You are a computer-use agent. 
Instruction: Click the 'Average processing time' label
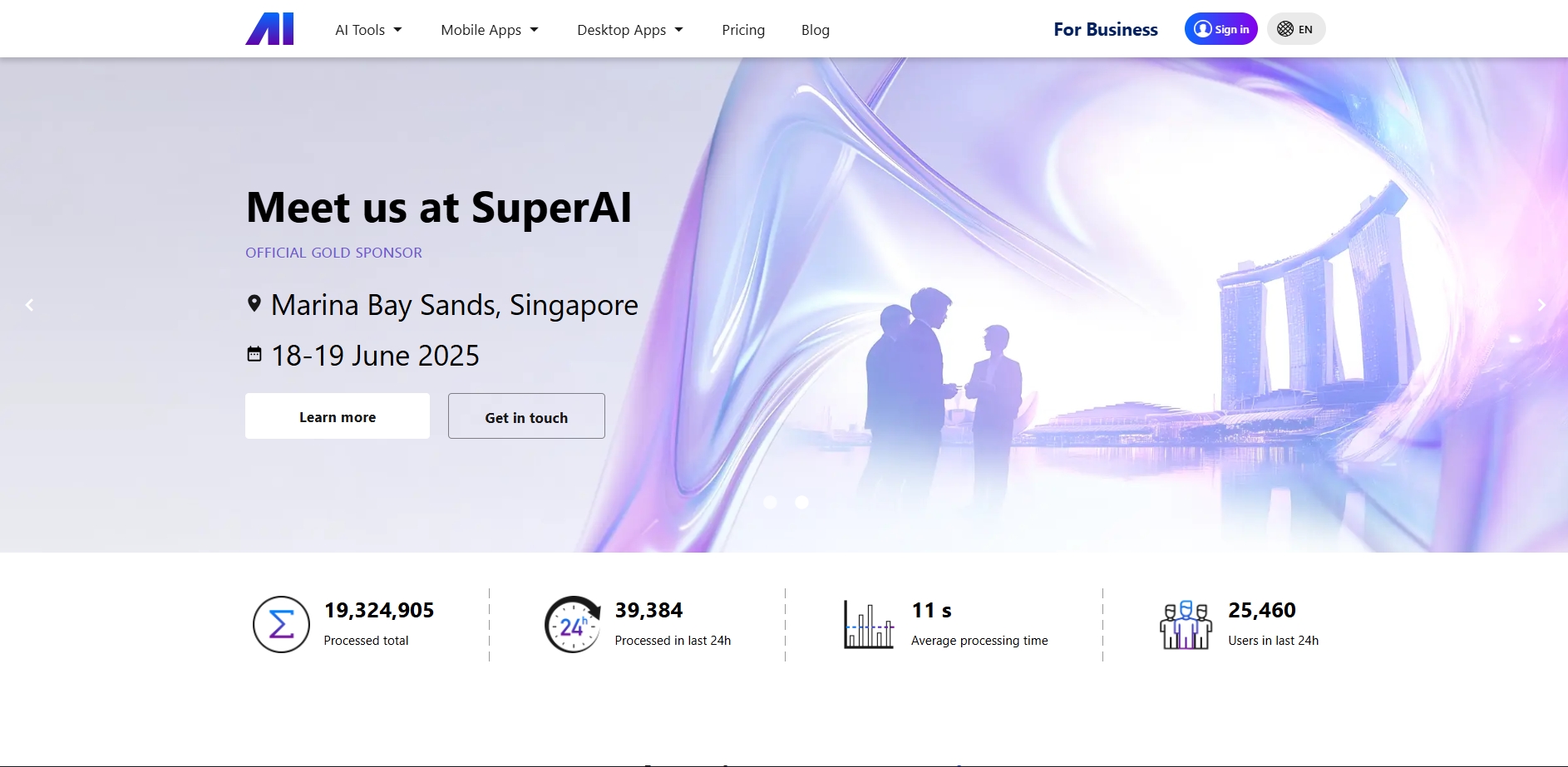click(x=979, y=641)
